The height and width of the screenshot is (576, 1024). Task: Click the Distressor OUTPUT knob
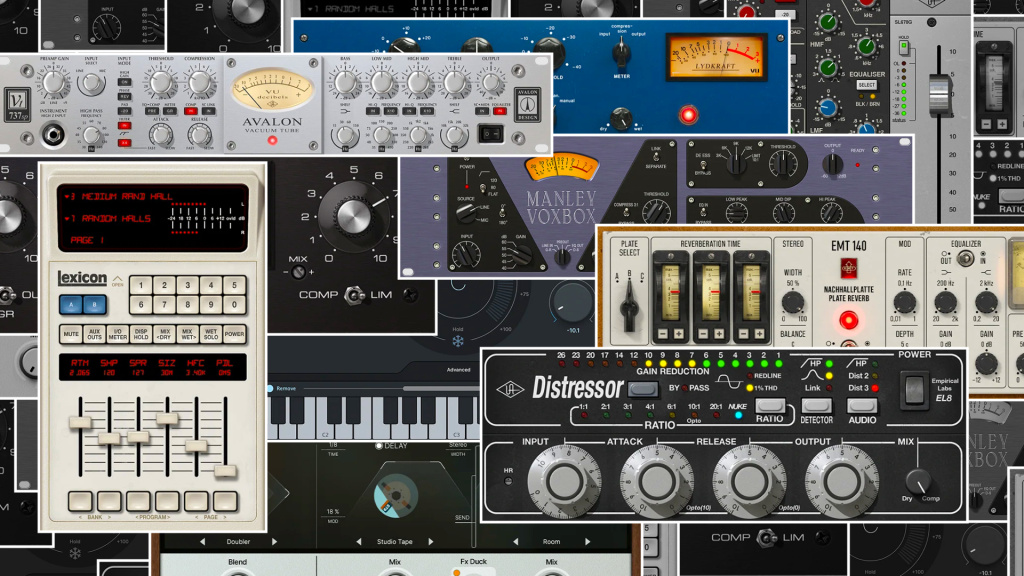click(x=841, y=481)
